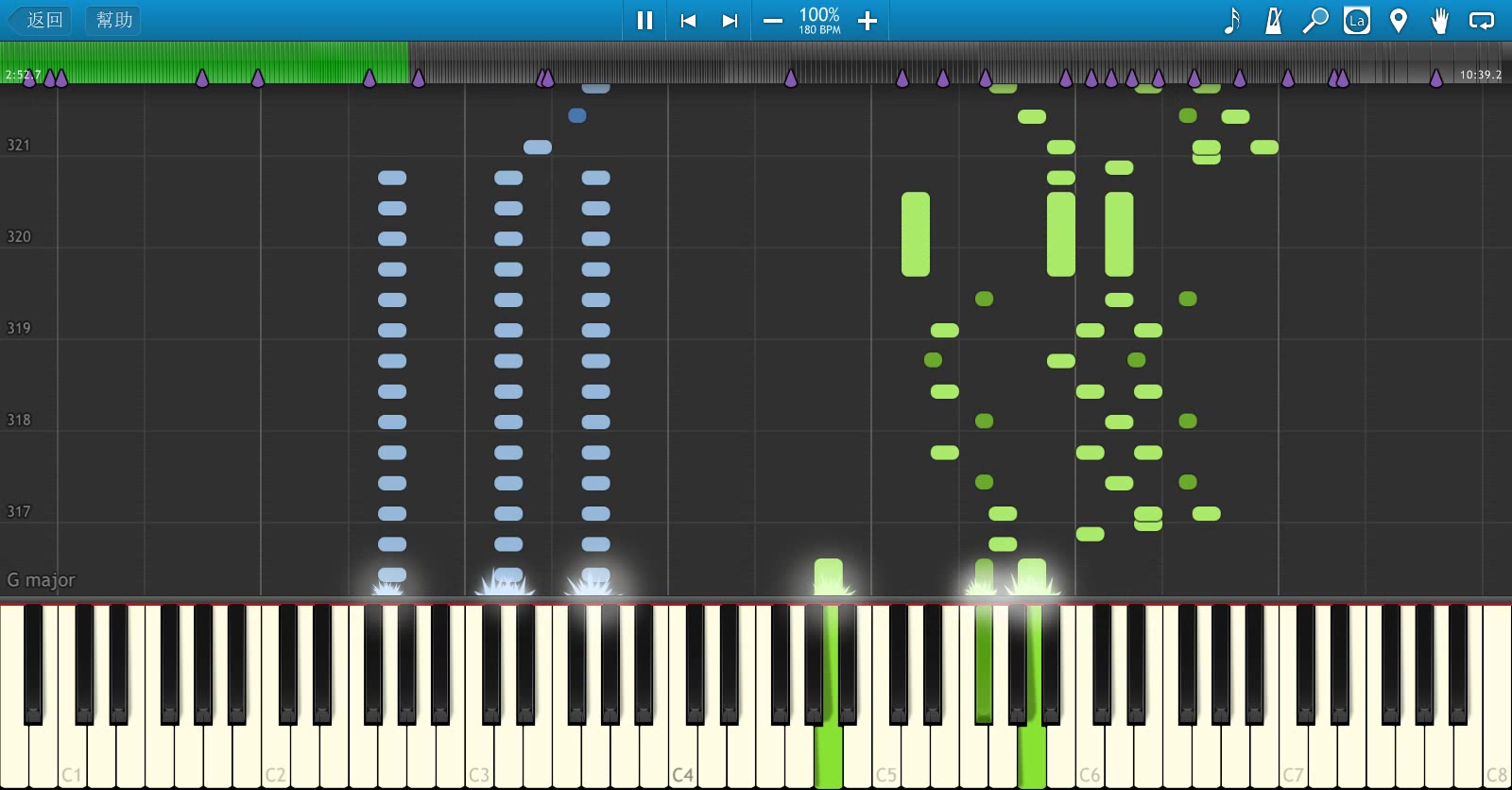The width and height of the screenshot is (1512, 790).
Task: Click measure number 318
Action: click(x=19, y=420)
